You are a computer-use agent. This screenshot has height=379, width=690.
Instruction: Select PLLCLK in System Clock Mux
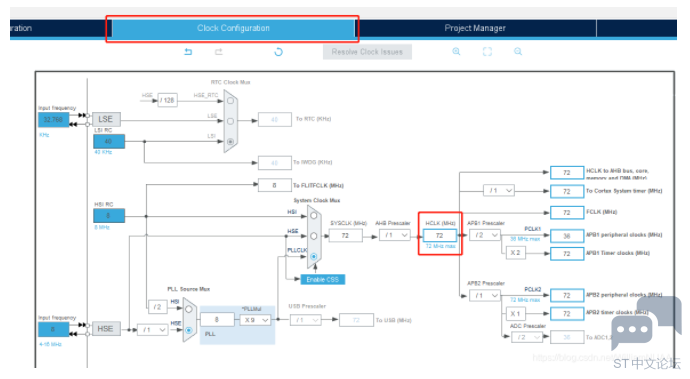tap(314, 256)
